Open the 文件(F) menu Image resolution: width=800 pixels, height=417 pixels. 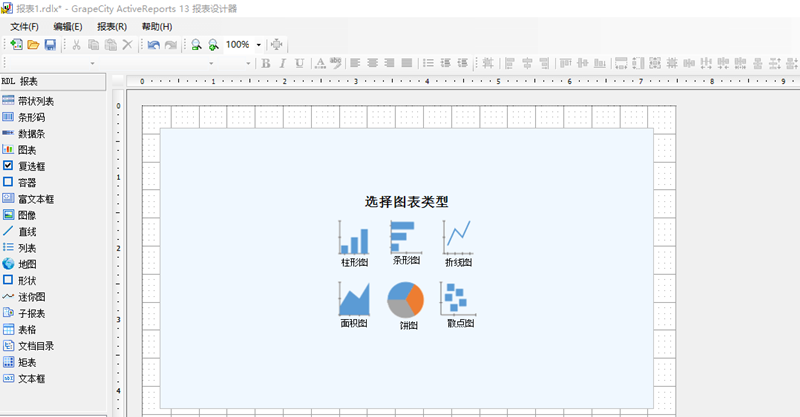click(24, 26)
